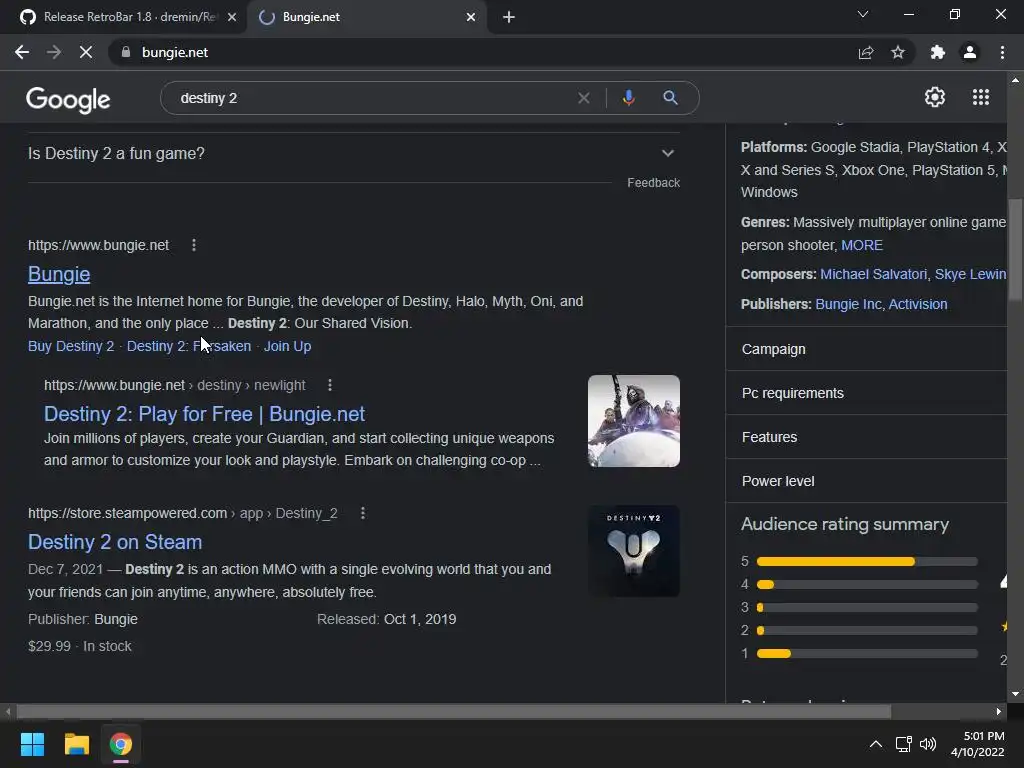Open Destiny 2: Play for Free result
1024x768 pixels.
tap(204, 414)
